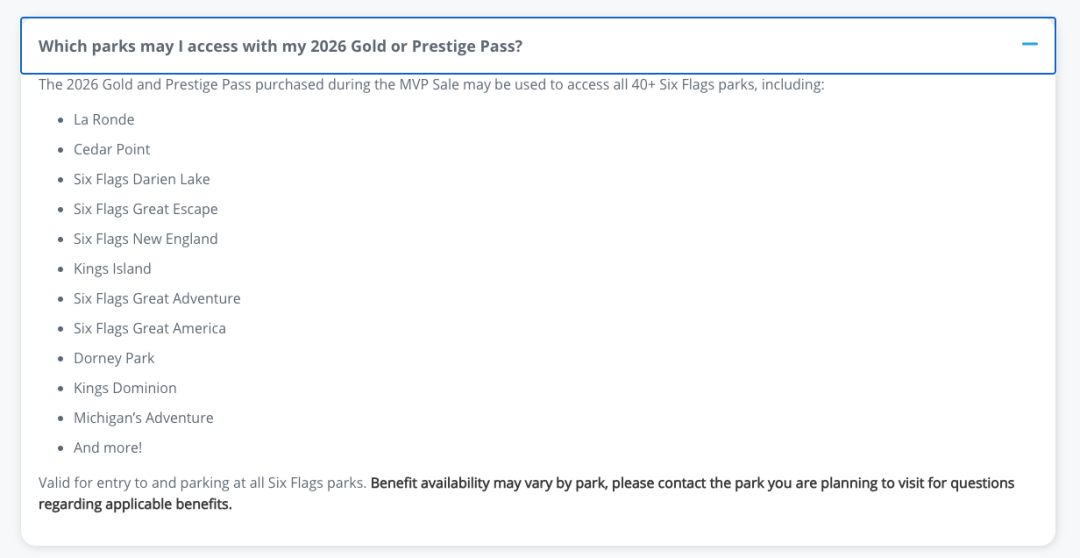Click the bullet point beside Cedar Point

[x=61, y=150]
